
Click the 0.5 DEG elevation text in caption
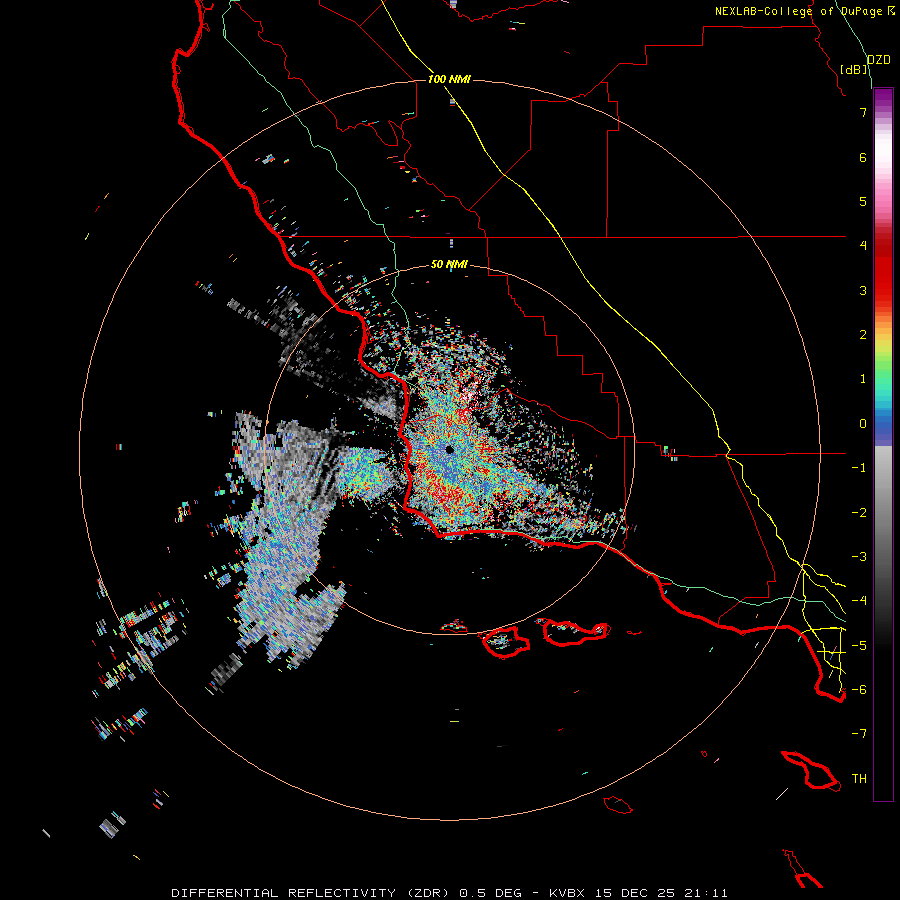pyautogui.click(x=490, y=893)
